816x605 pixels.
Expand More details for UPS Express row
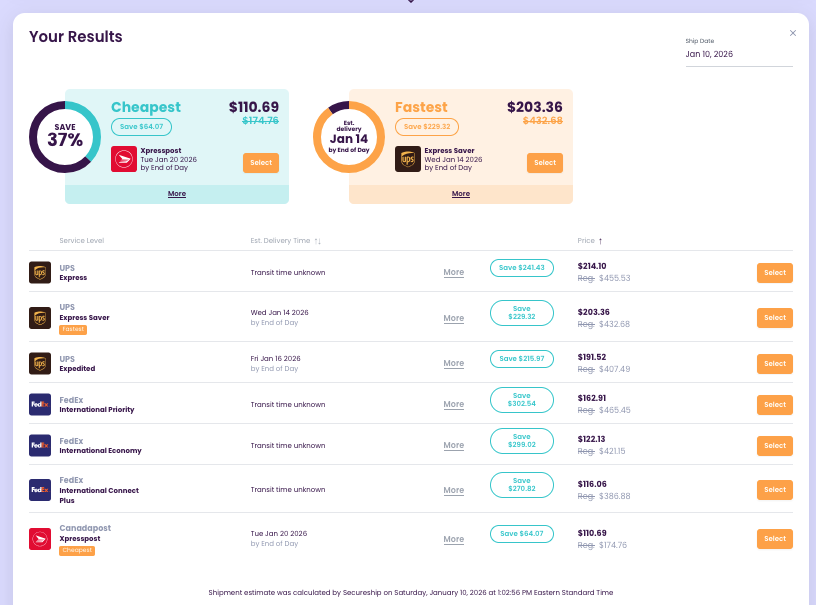tap(453, 272)
